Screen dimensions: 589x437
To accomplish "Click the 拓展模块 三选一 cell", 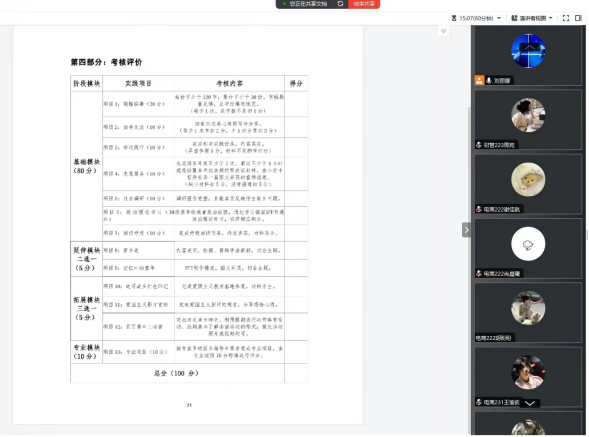I will click(86, 308).
